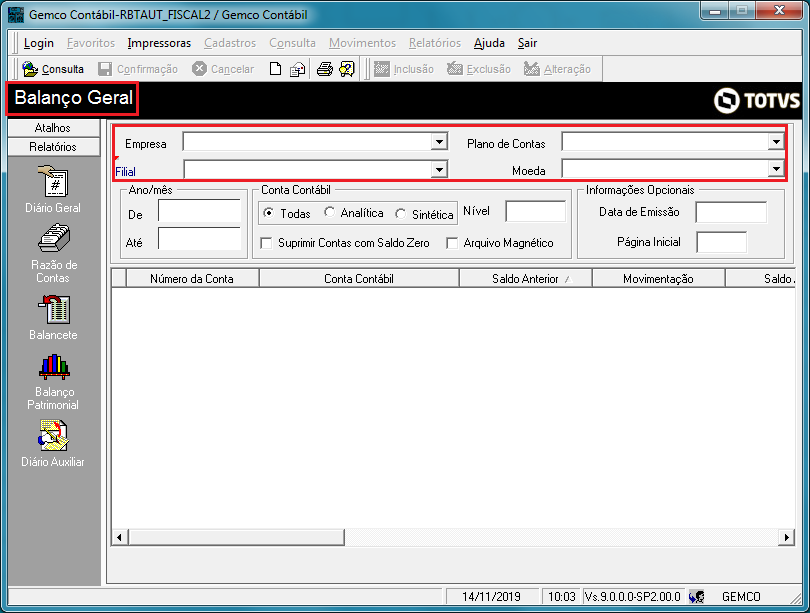Expand the Moeda dropdown
This screenshot has height=613, width=810.
(775, 169)
